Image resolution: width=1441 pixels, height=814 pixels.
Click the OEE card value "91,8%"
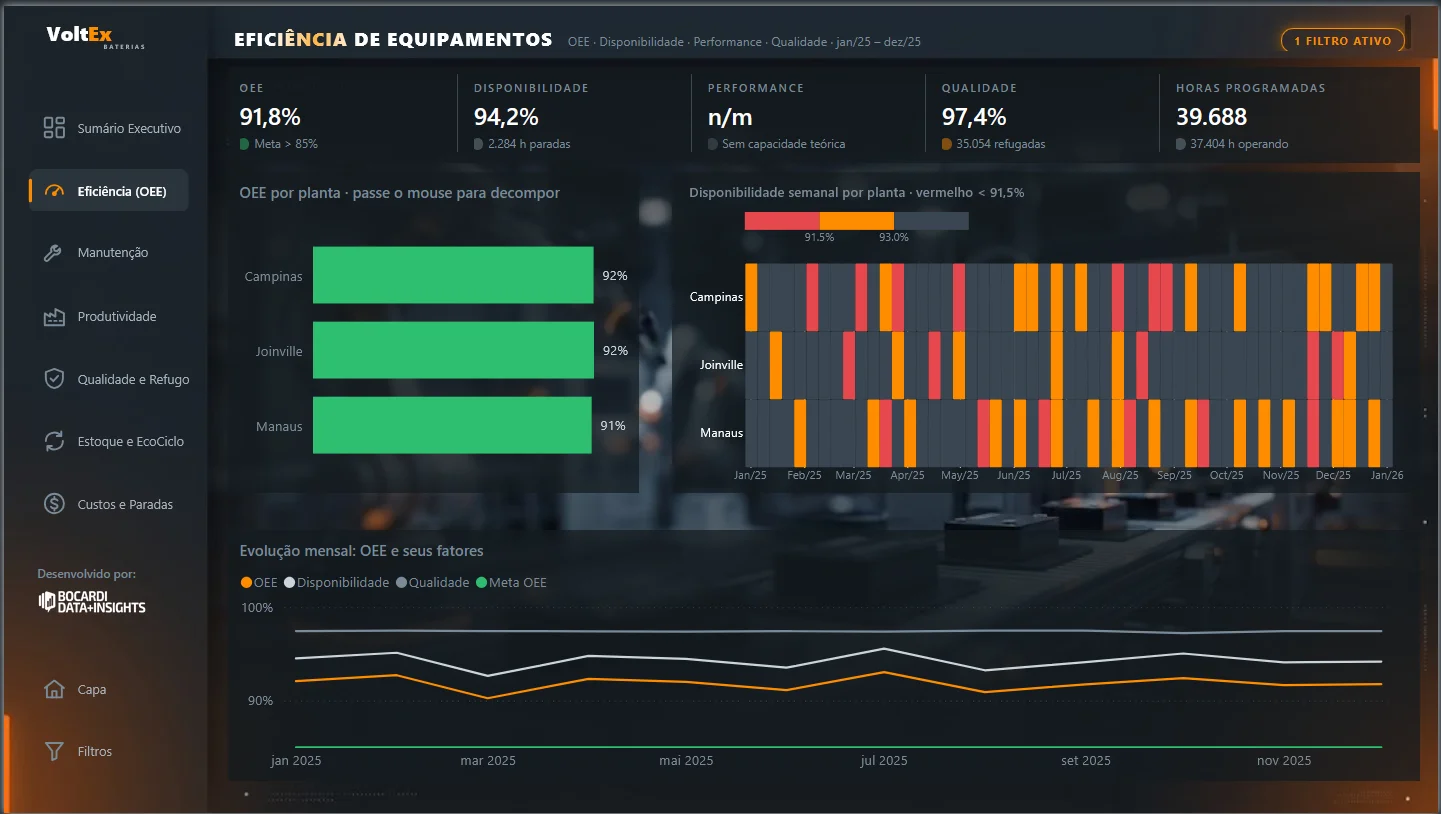[270, 117]
